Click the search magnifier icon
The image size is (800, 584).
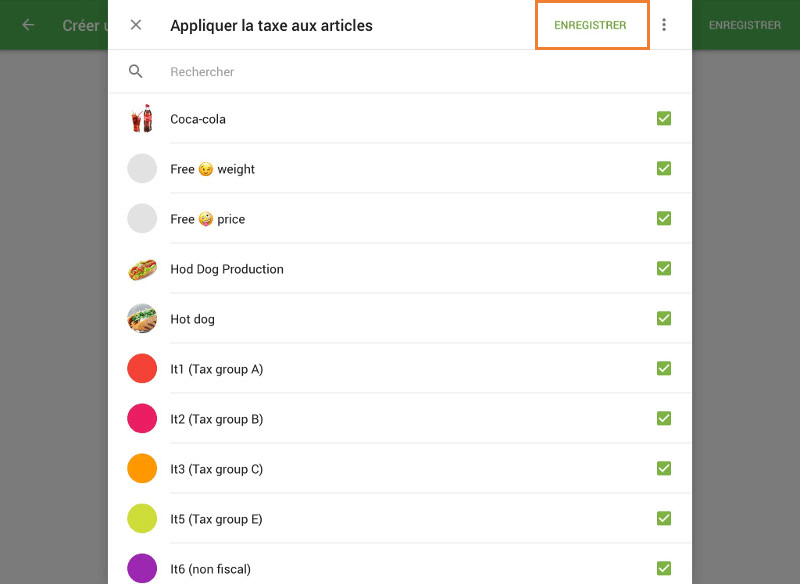click(x=136, y=71)
